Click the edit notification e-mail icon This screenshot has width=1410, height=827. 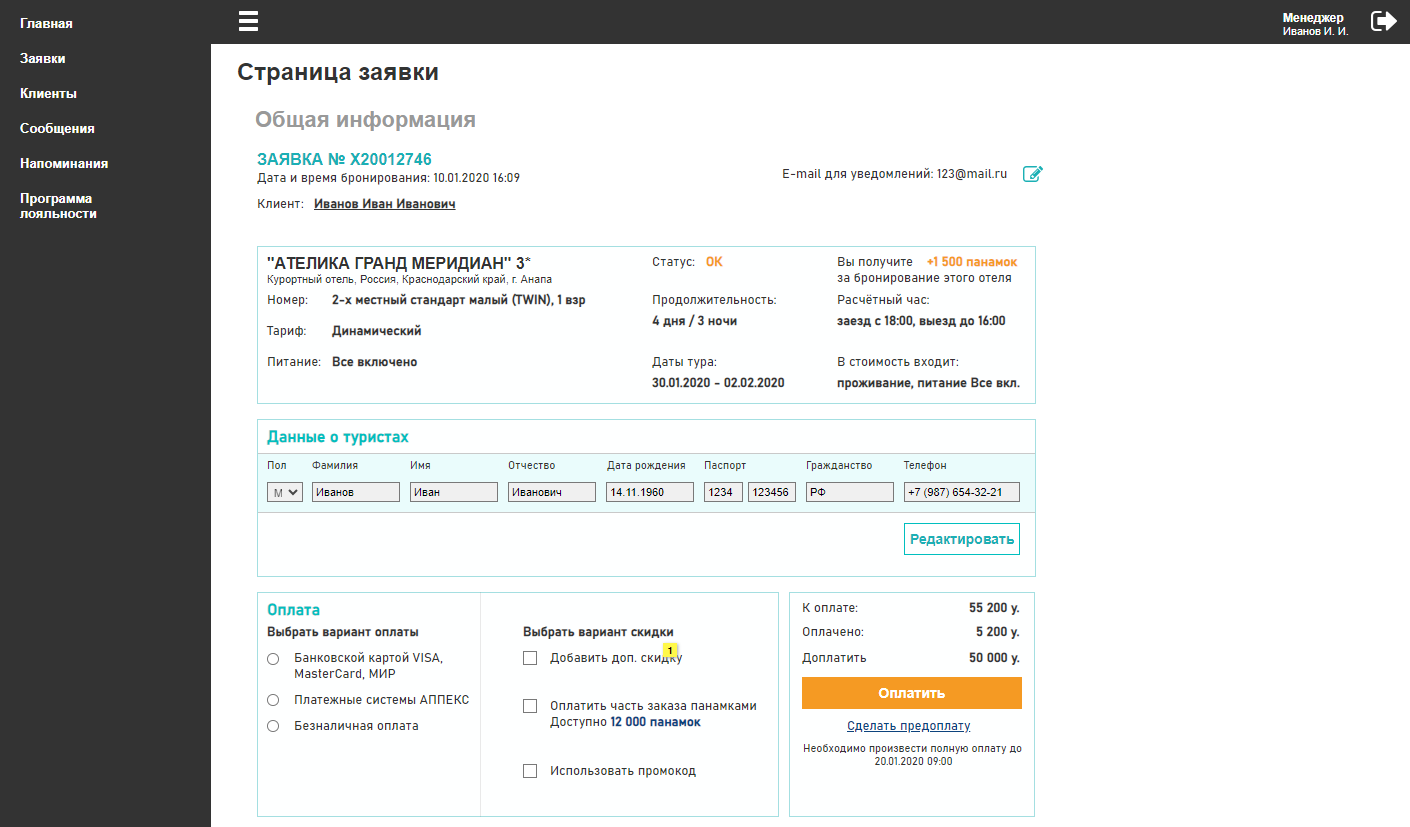pos(1033,174)
